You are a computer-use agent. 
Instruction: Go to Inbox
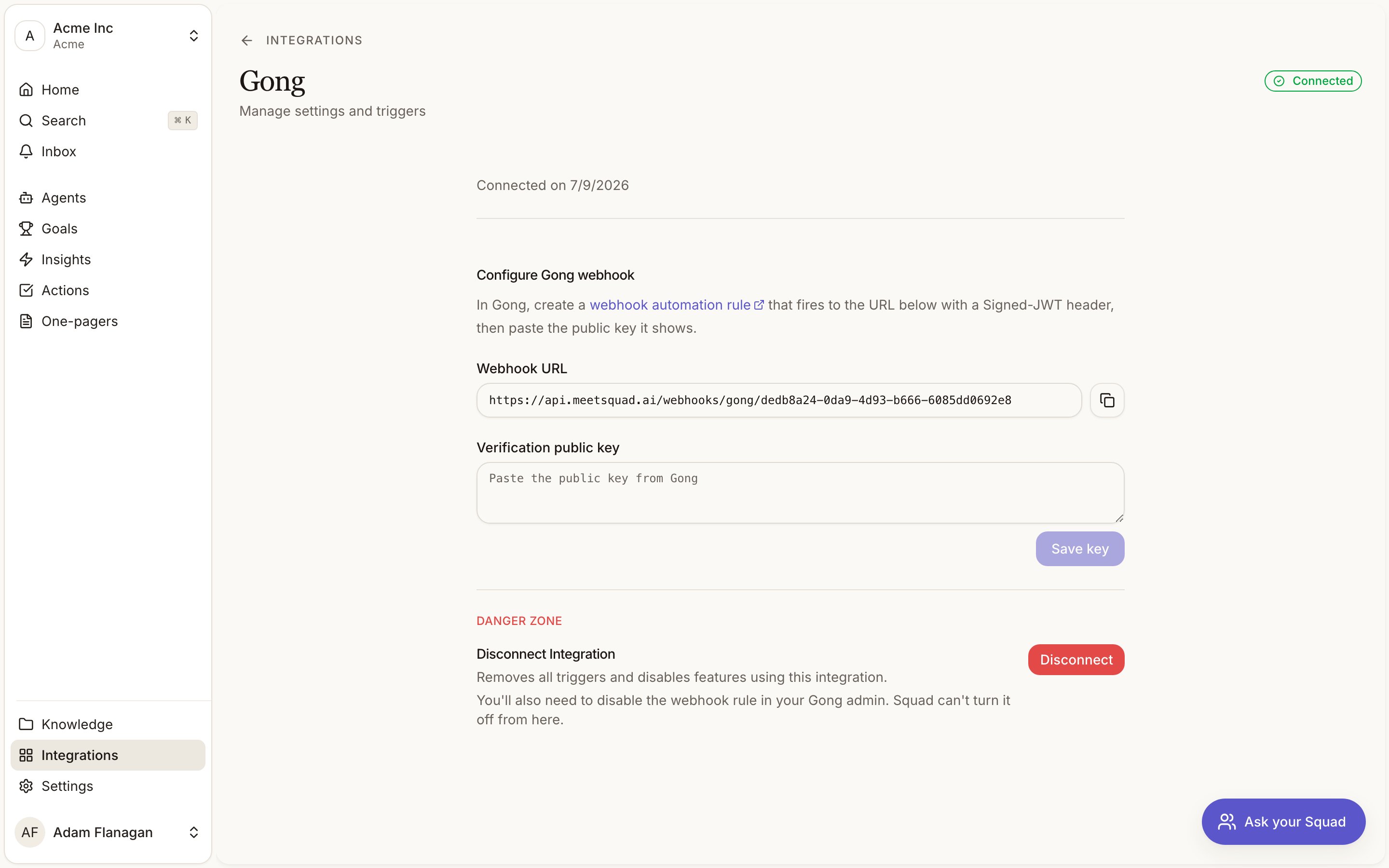pos(108,151)
